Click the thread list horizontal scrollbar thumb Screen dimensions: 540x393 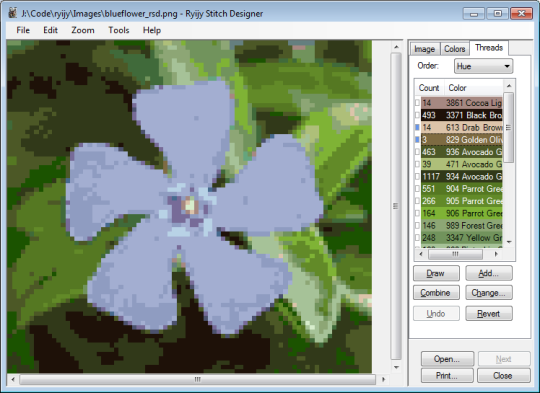click(455, 254)
